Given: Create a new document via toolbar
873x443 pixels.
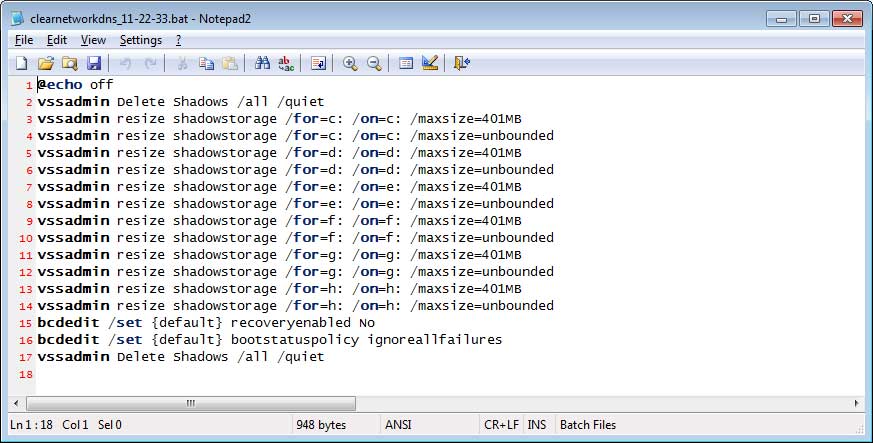Looking at the screenshot, I should [21, 63].
